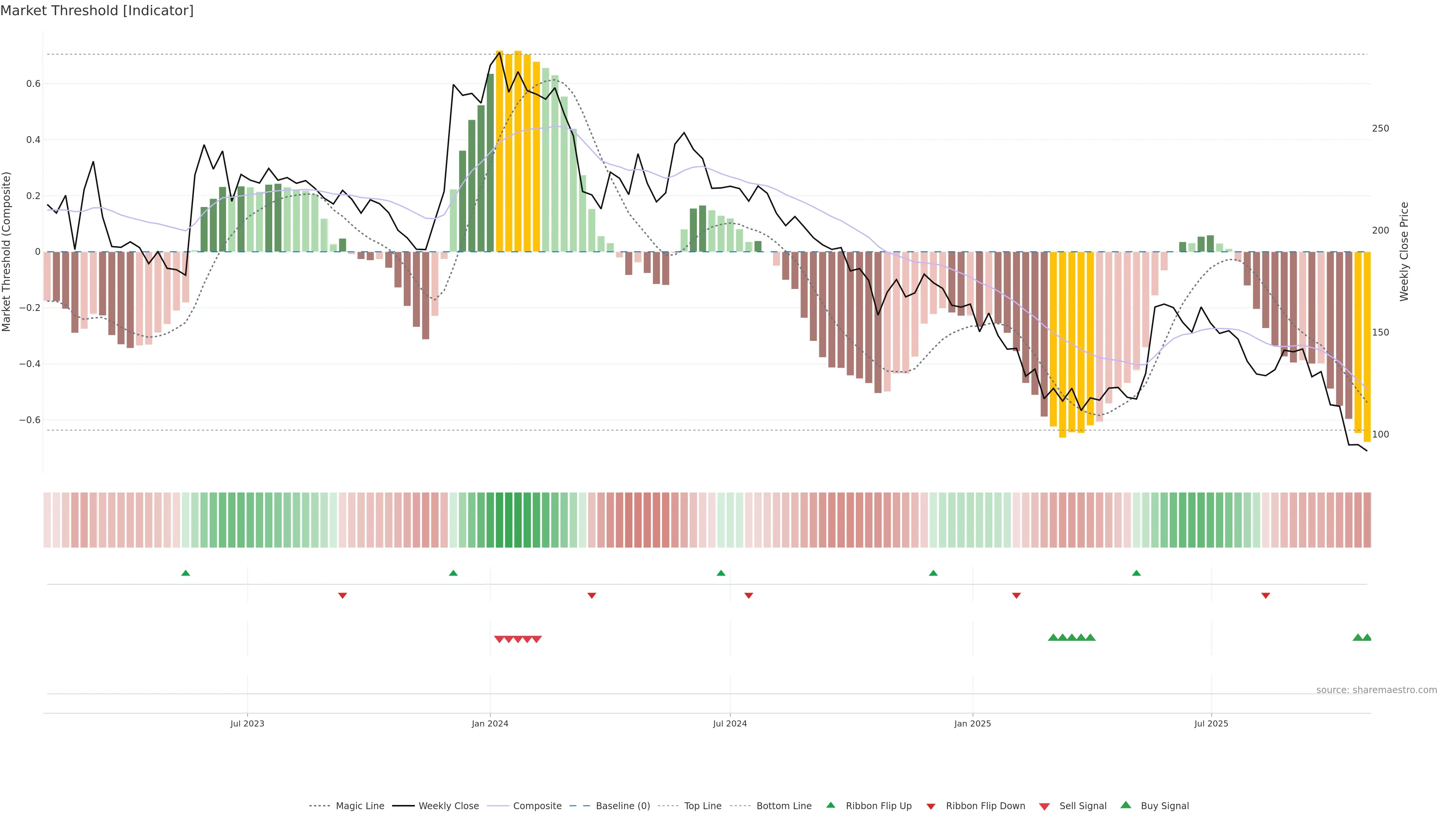Click the darkest green ribbon heatmap cell
Image resolution: width=1456 pixels, height=819 pixels.
click(509, 520)
